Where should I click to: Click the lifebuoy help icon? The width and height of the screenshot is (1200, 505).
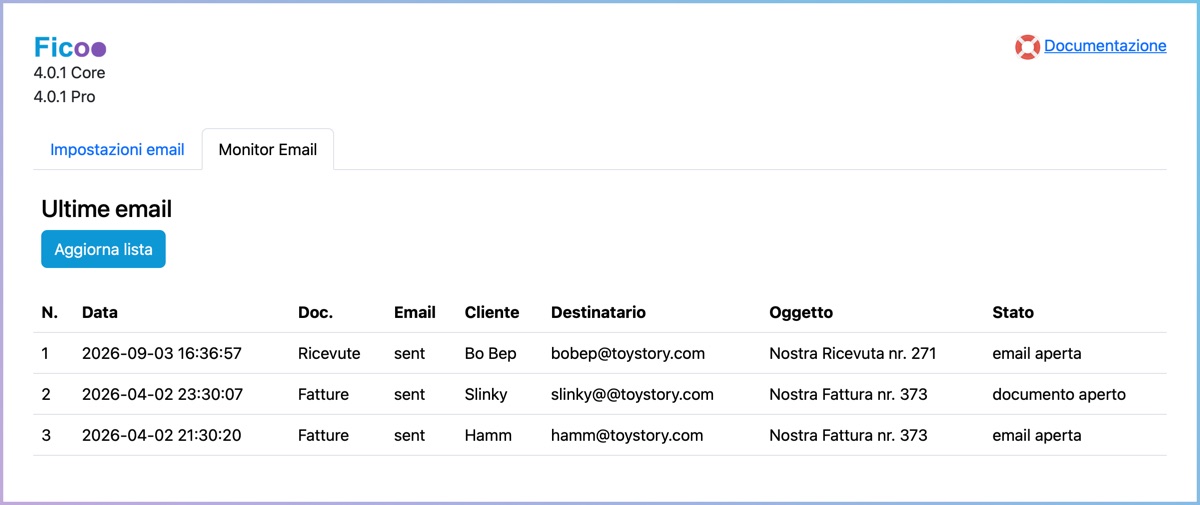coord(1027,46)
